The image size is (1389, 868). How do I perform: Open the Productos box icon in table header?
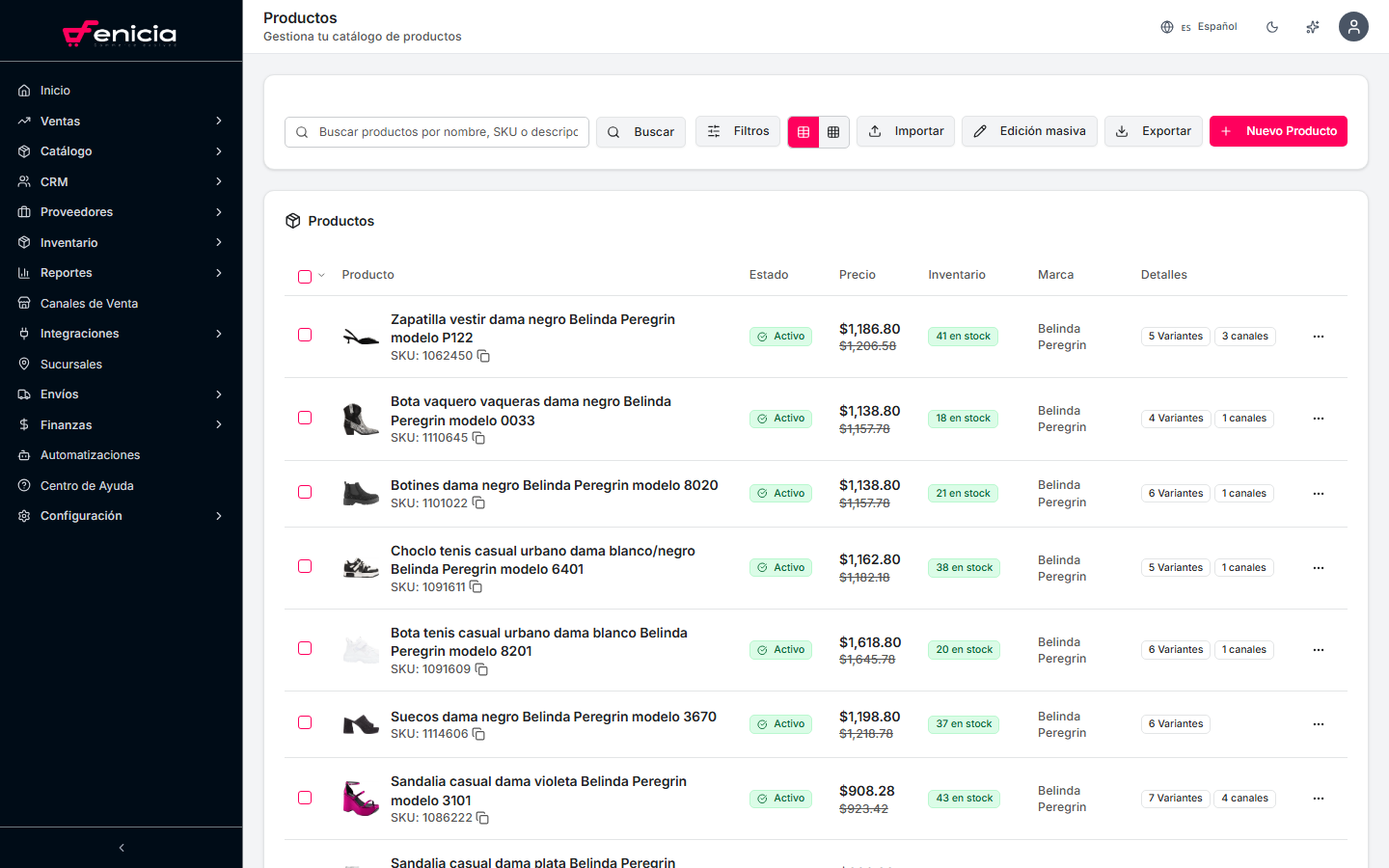[293, 220]
